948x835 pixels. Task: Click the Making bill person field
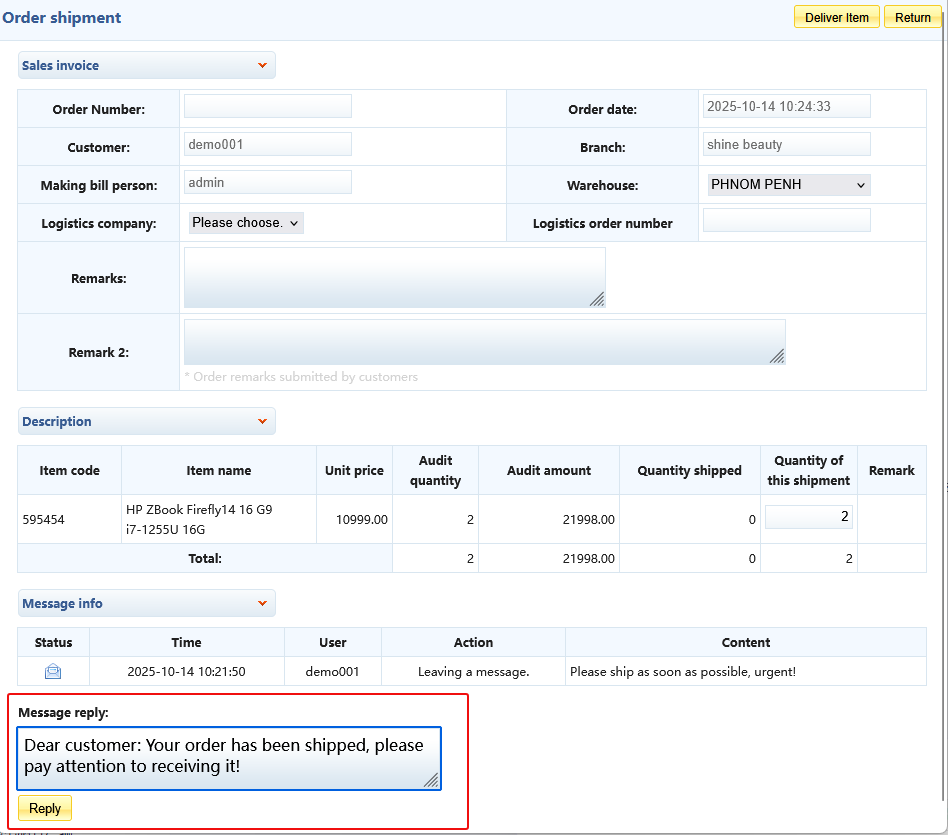pos(268,182)
